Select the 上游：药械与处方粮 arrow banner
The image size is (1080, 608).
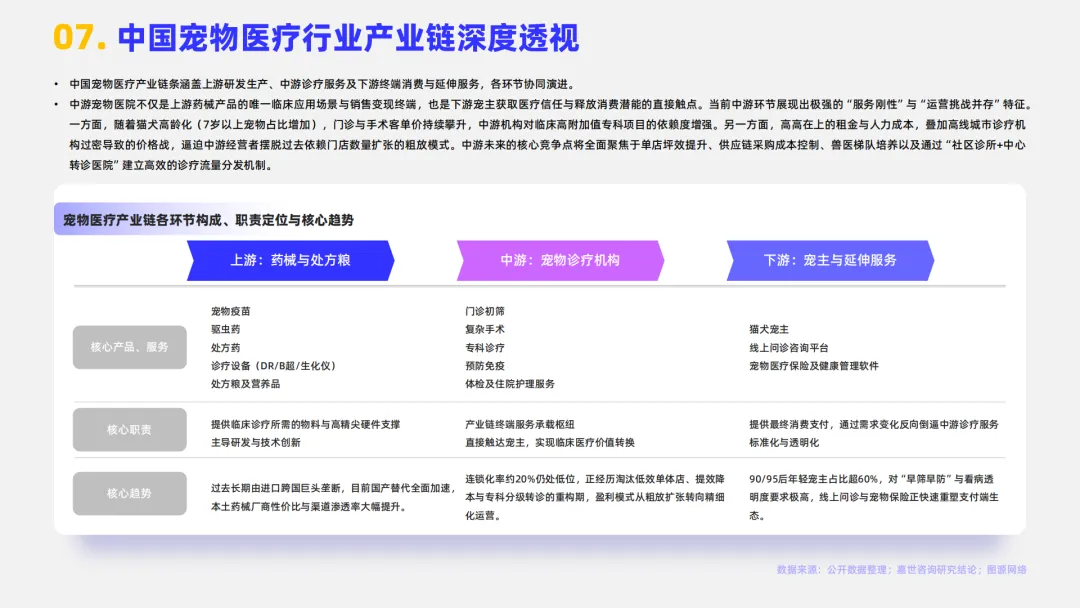[291, 260]
